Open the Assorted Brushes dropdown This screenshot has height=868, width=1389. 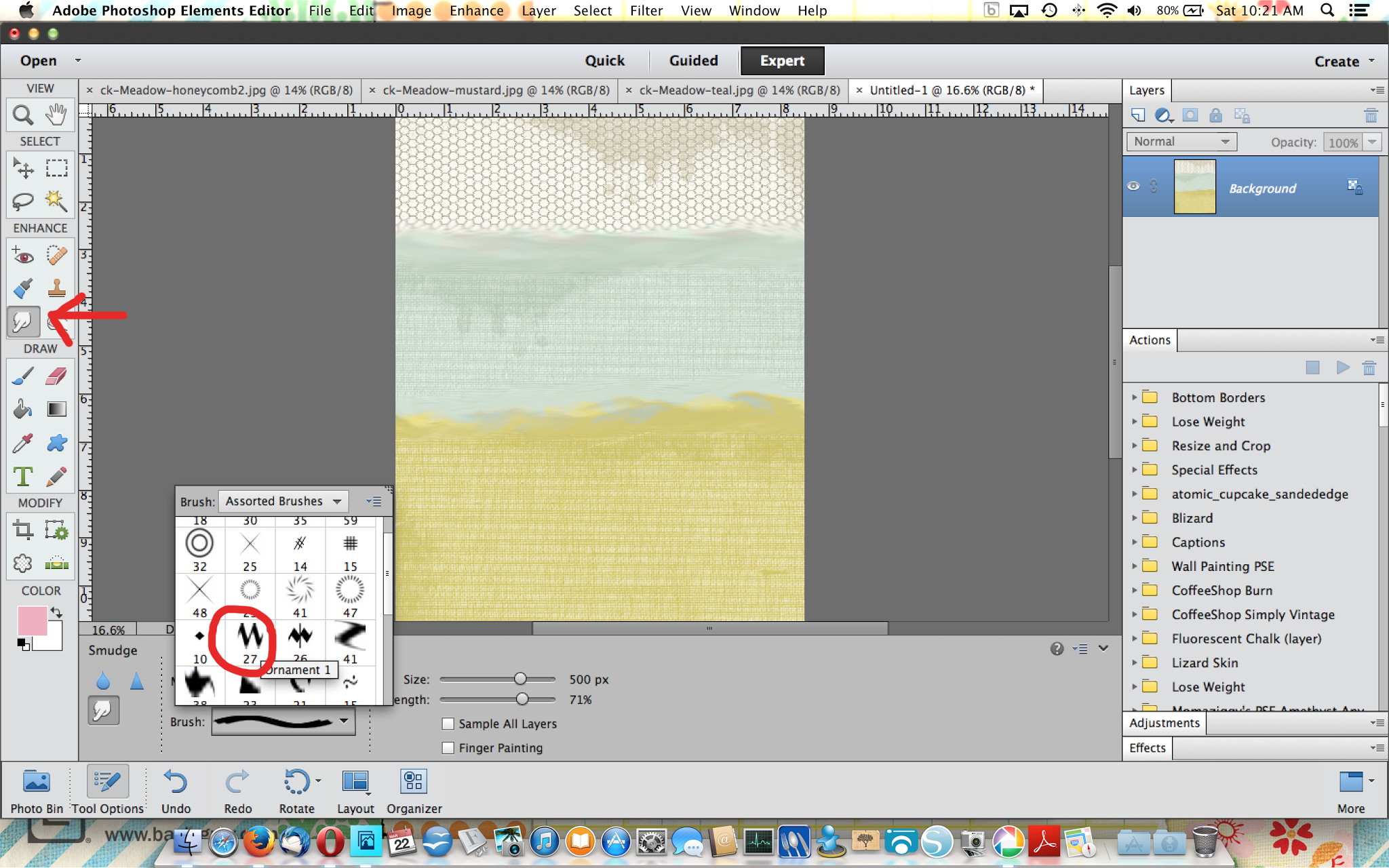pyautogui.click(x=283, y=501)
